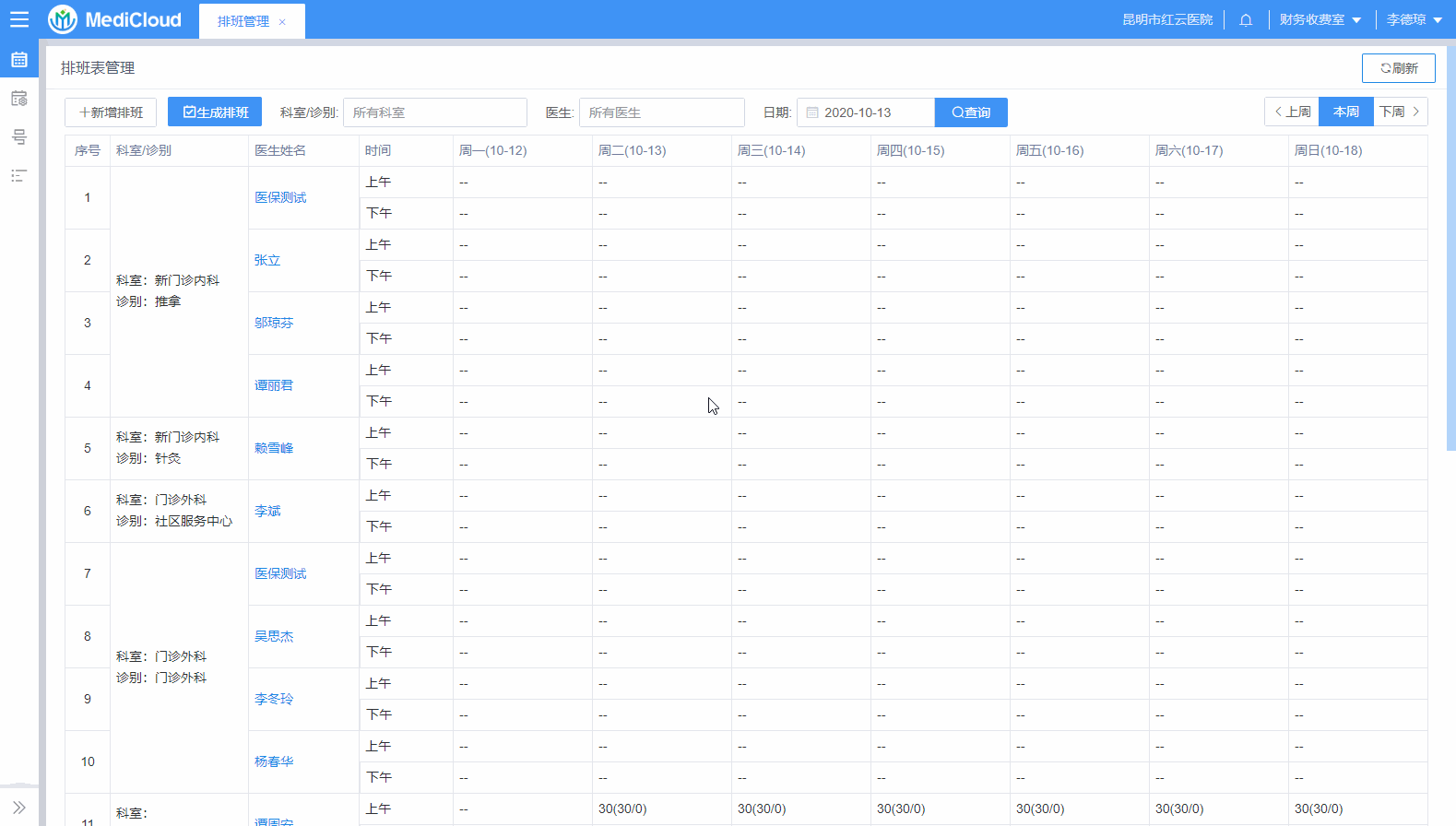Click the 查询 search button

[x=971, y=112]
